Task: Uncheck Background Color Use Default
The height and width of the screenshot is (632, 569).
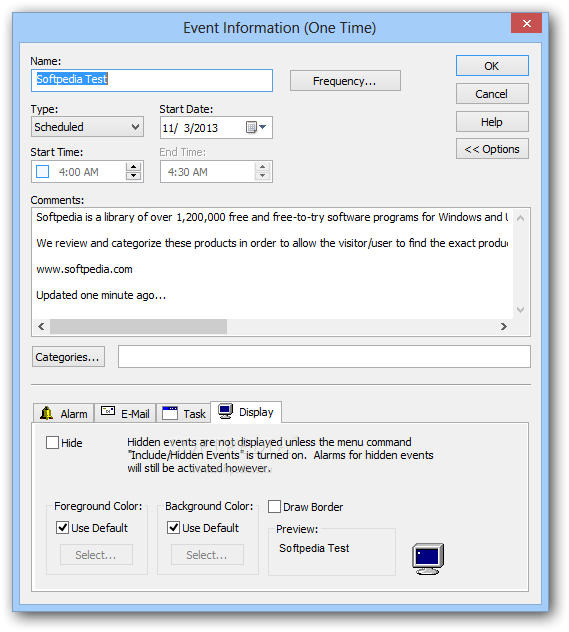Action: pos(173,528)
